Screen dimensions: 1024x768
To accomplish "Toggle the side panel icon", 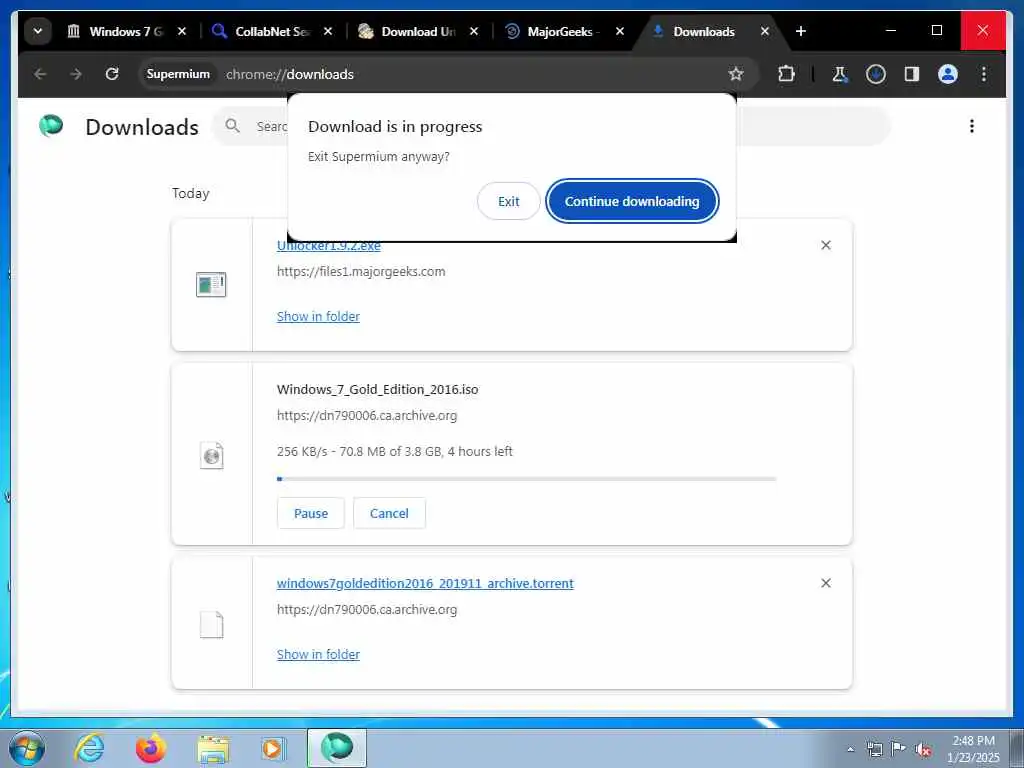I will pos(912,74).
